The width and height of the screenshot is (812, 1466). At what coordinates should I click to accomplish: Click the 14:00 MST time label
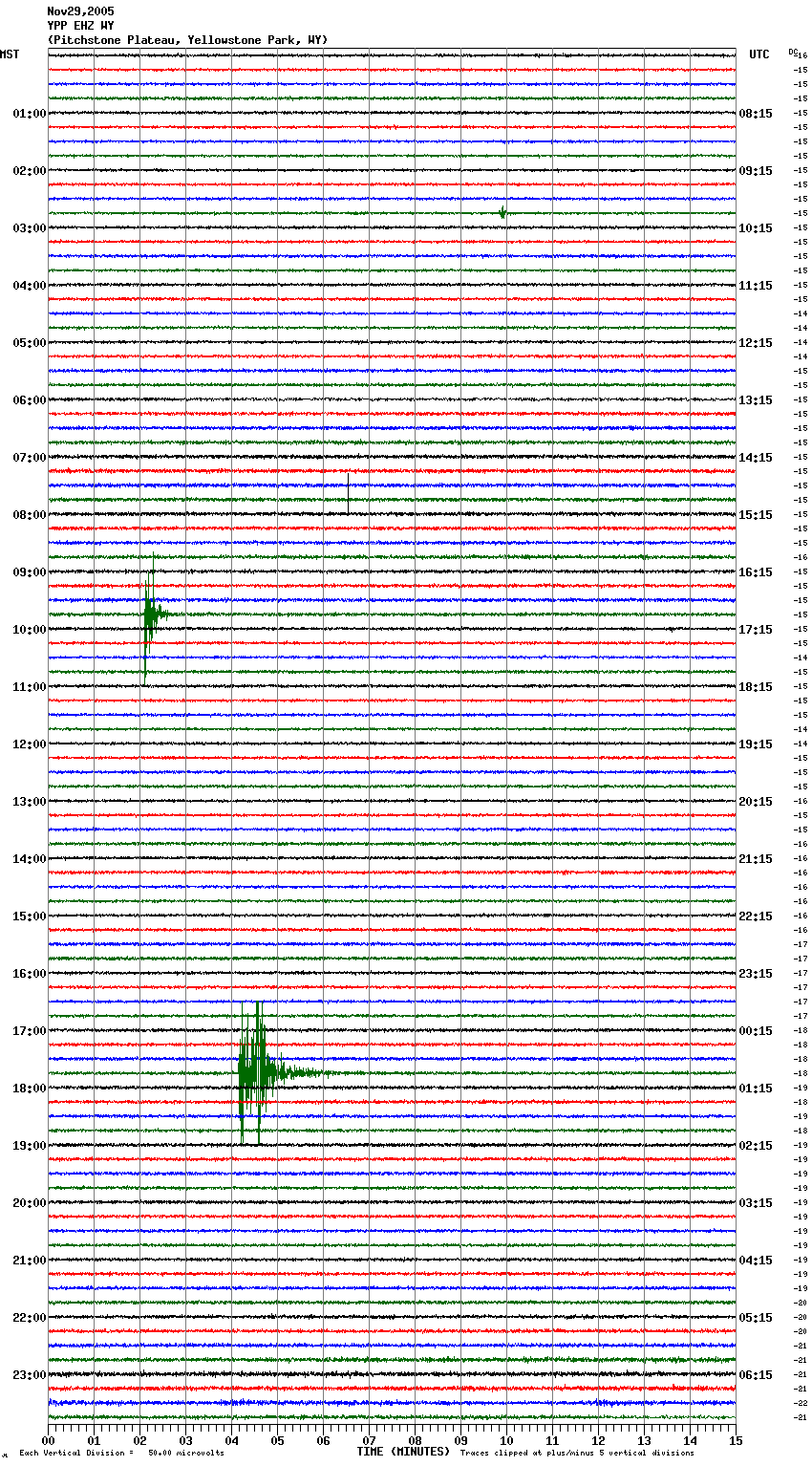pos(29,859)
